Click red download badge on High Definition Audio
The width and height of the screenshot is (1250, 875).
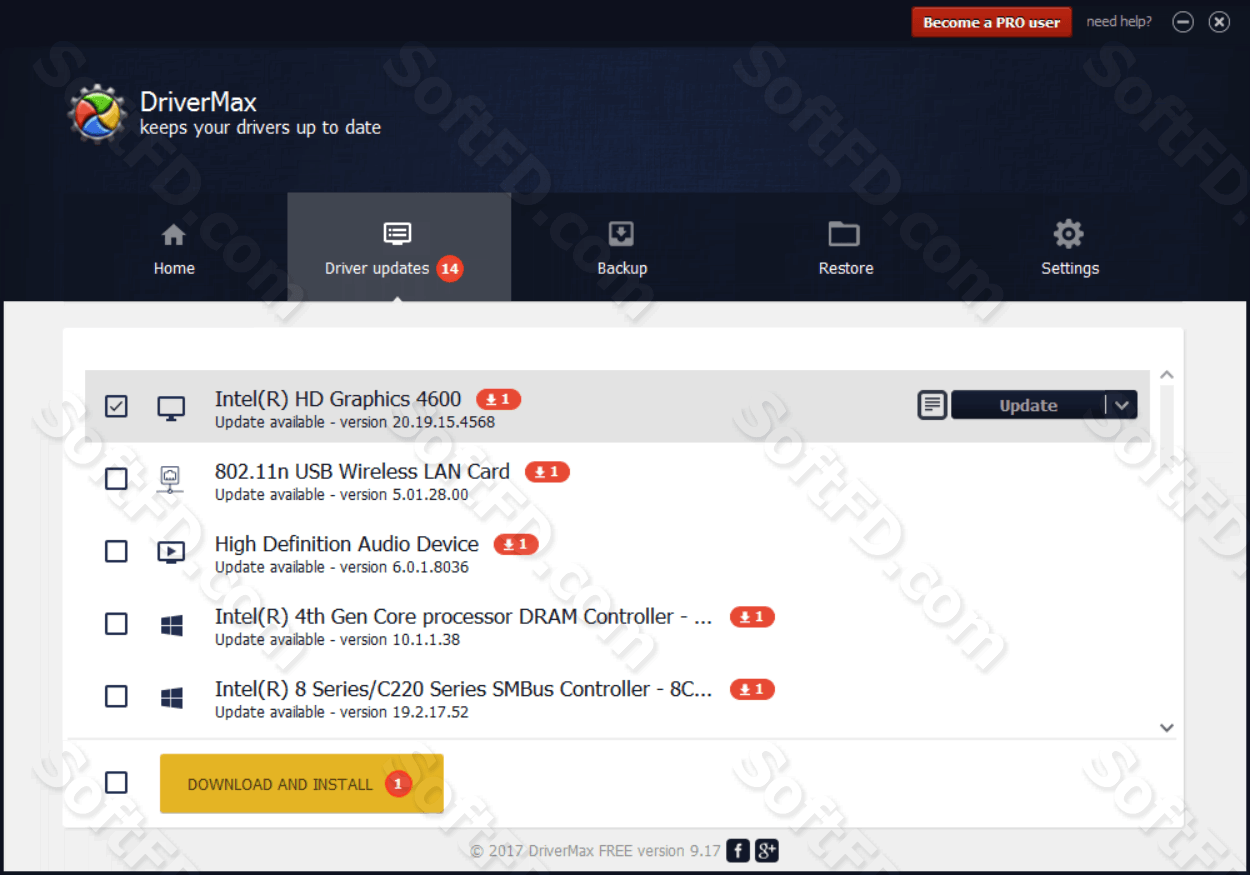pos(516,544)
